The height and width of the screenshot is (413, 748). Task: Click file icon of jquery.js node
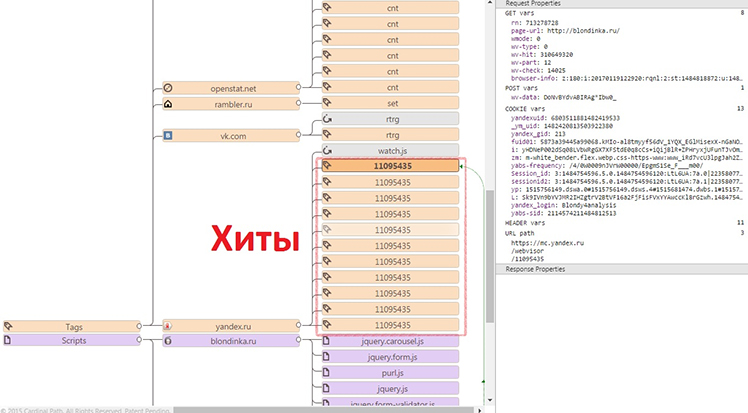(x=326, y=388)
